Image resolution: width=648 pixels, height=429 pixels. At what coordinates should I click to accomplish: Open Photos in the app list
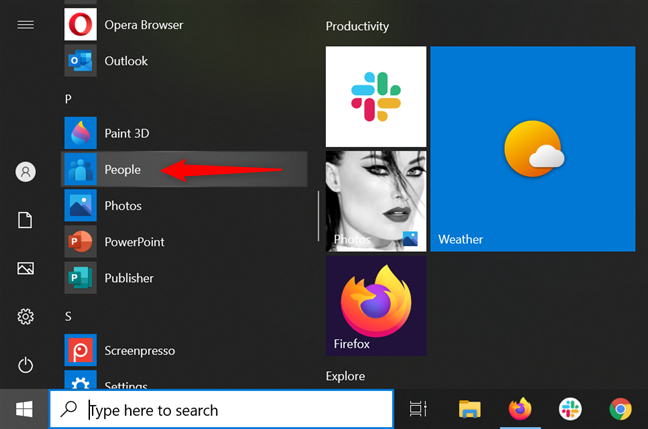coord(184,205)
